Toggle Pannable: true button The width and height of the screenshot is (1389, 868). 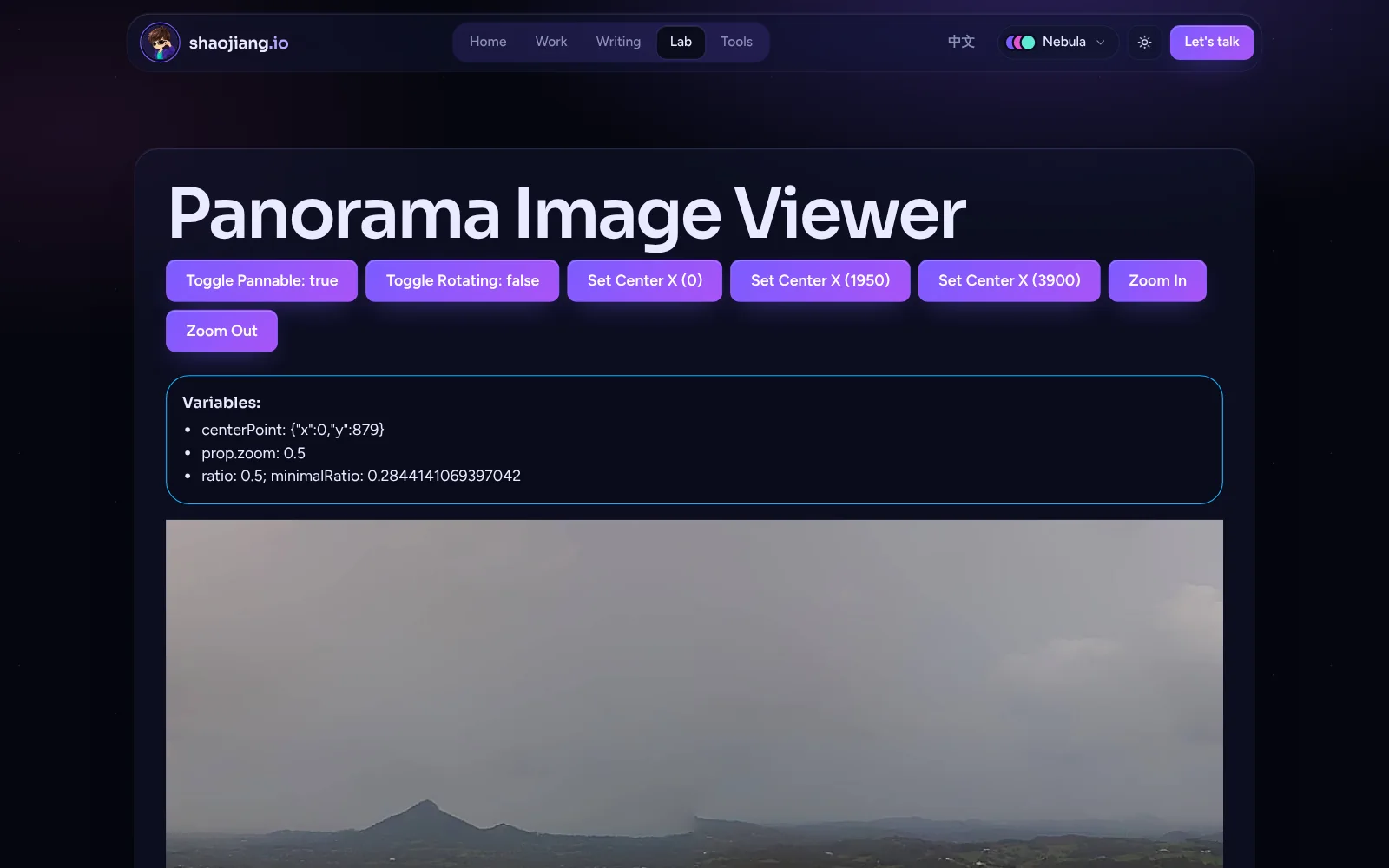(x=261, y=280)
